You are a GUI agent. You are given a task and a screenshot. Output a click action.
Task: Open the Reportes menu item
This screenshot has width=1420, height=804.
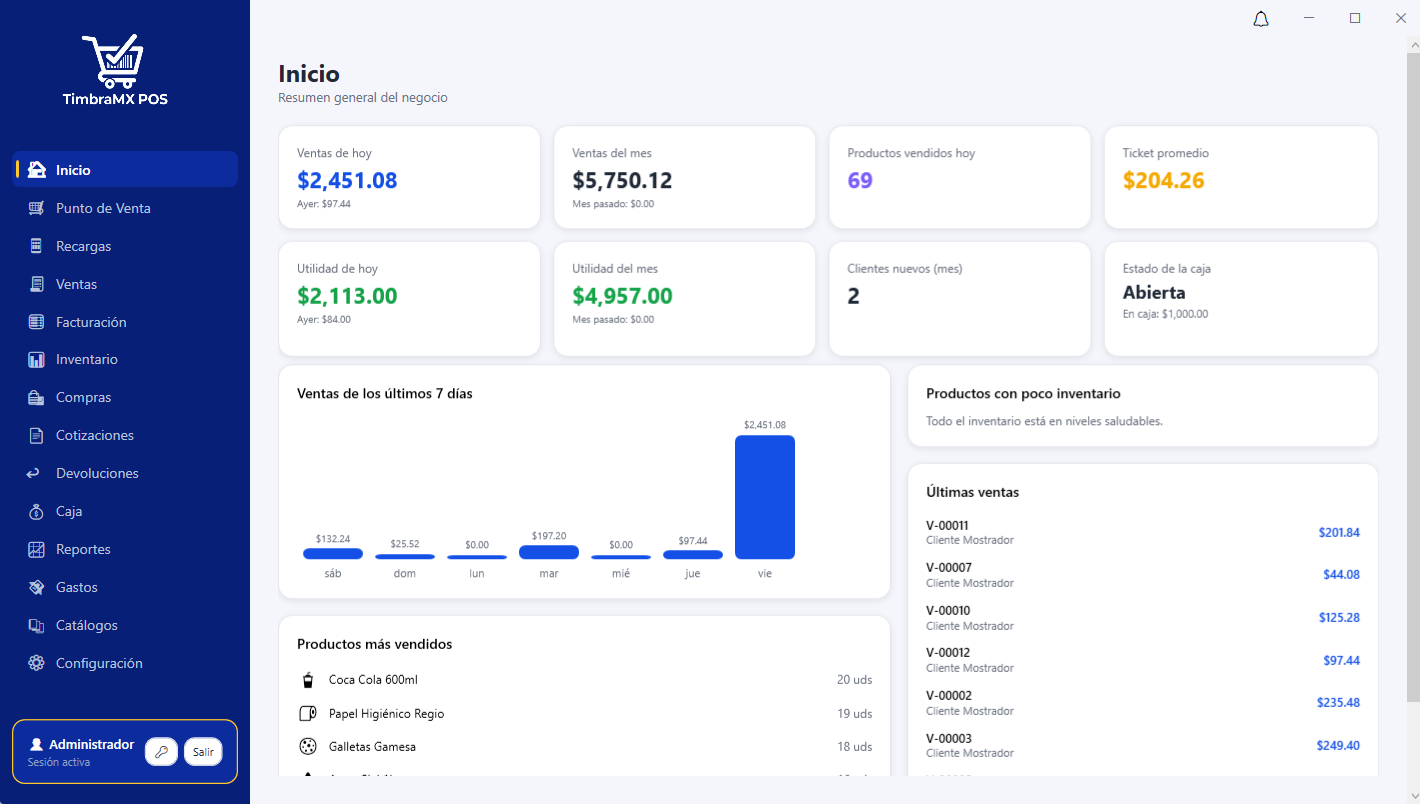(125, 549)
